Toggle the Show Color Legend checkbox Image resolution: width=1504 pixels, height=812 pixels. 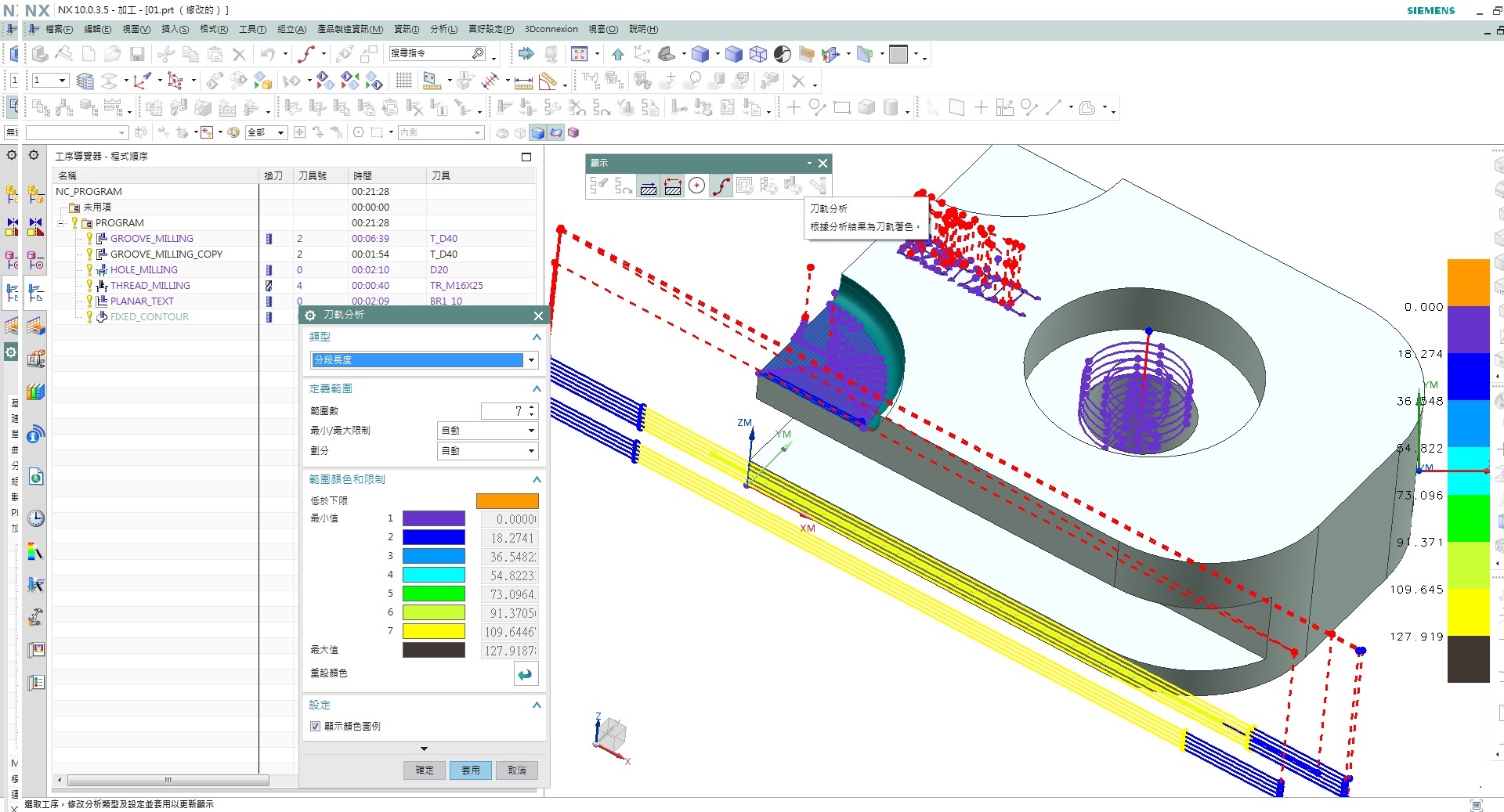(x=315, y=726)
